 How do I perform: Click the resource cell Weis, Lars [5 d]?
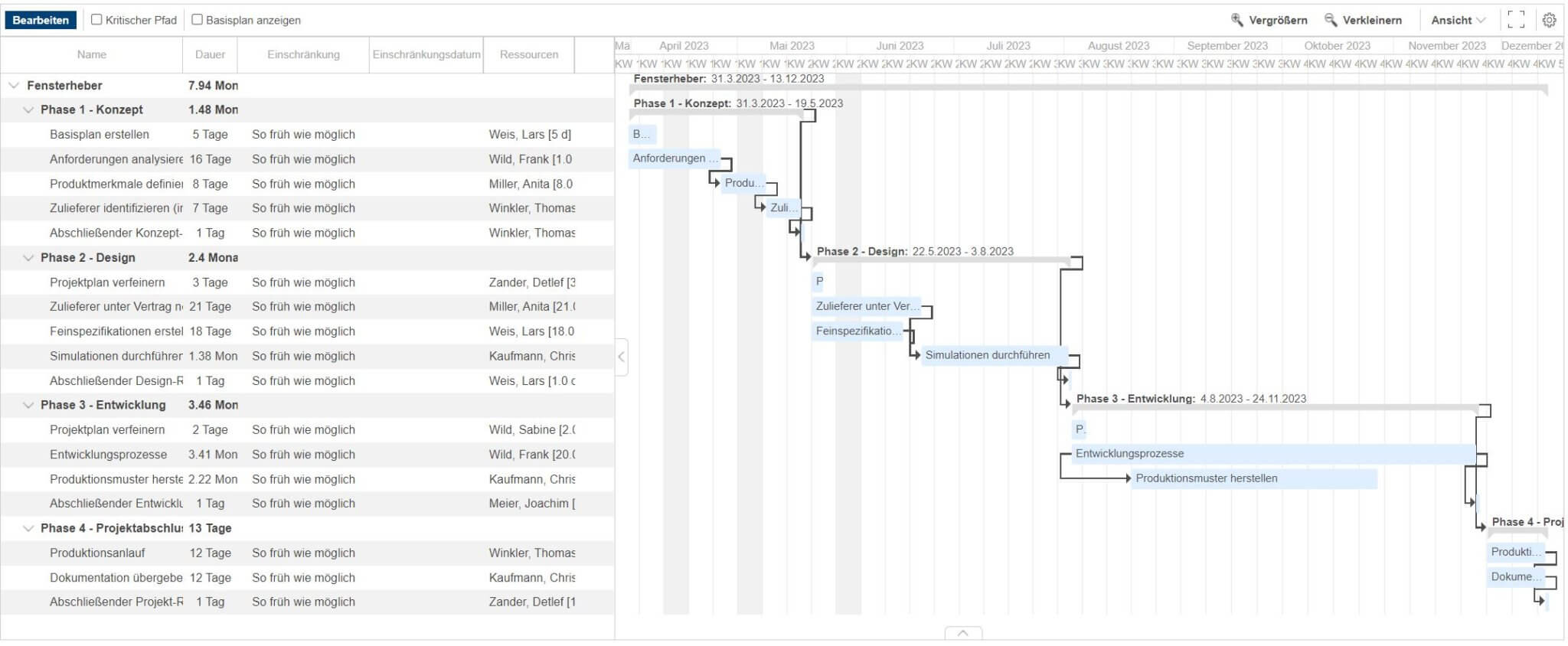(x=530, y=135)
